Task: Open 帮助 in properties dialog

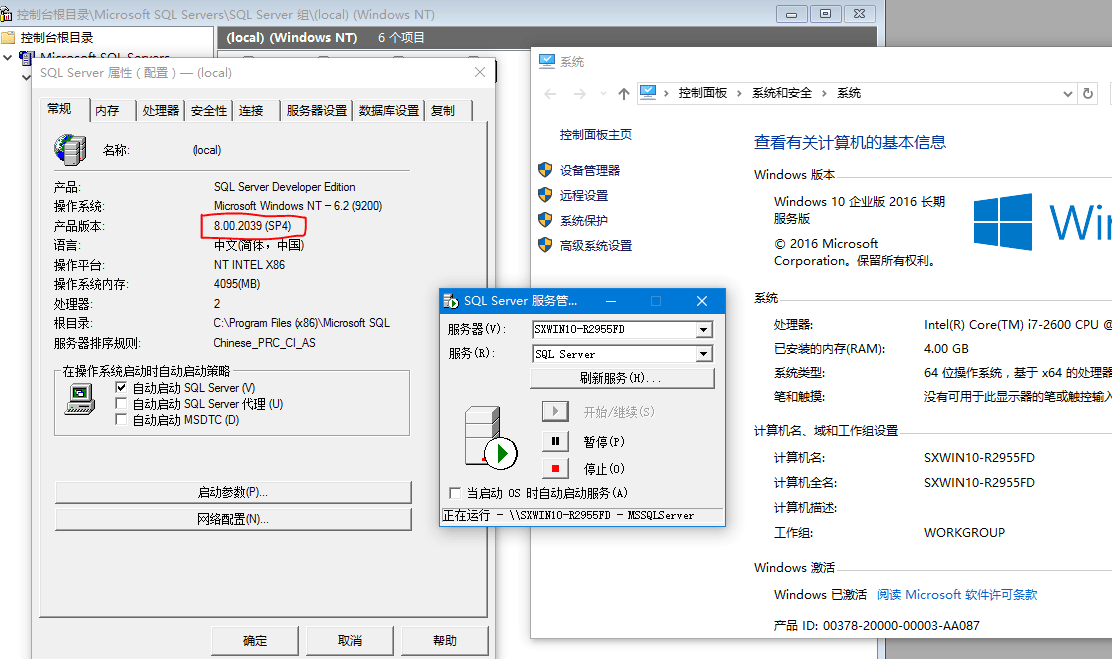Action: 445,640
